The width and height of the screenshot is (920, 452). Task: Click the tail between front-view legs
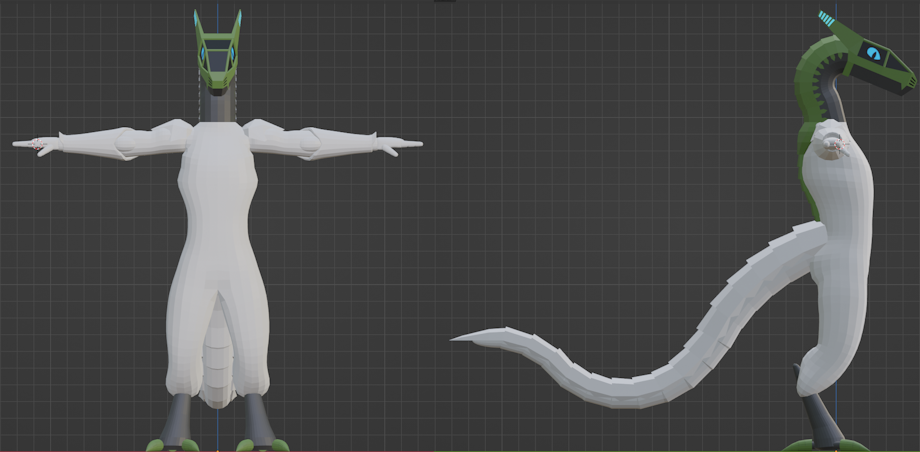218,365
